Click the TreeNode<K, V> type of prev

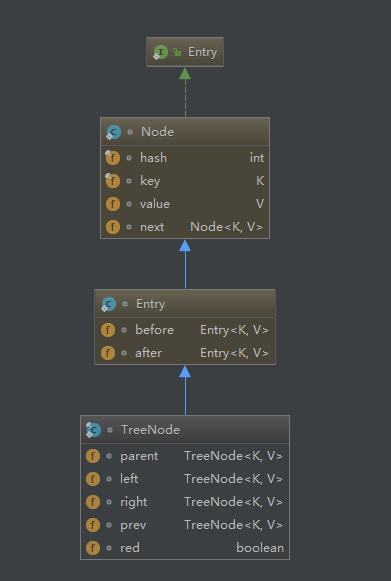[233, 525]
